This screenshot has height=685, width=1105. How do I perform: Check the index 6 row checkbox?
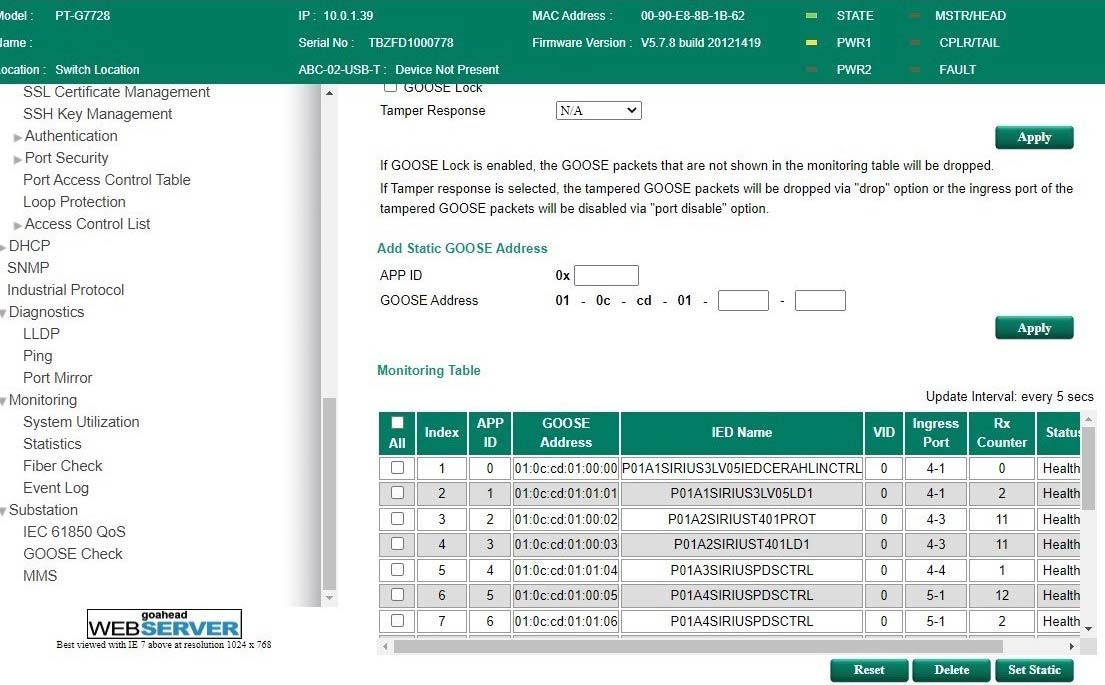(397, 594)
